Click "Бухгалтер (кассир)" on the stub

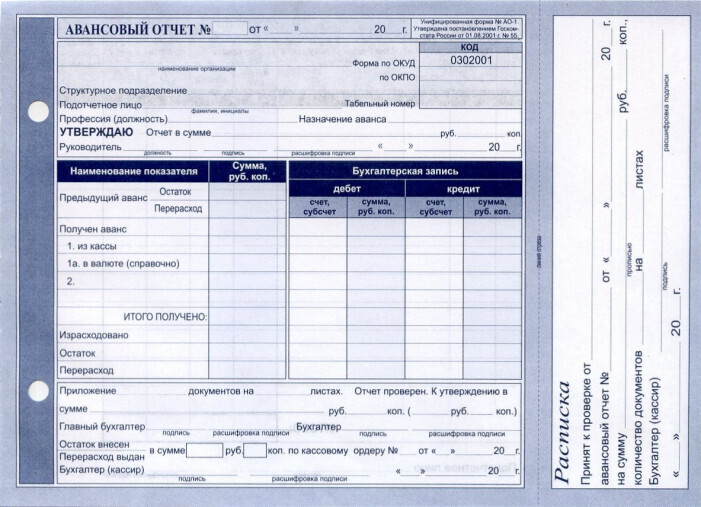pos(654,431)
